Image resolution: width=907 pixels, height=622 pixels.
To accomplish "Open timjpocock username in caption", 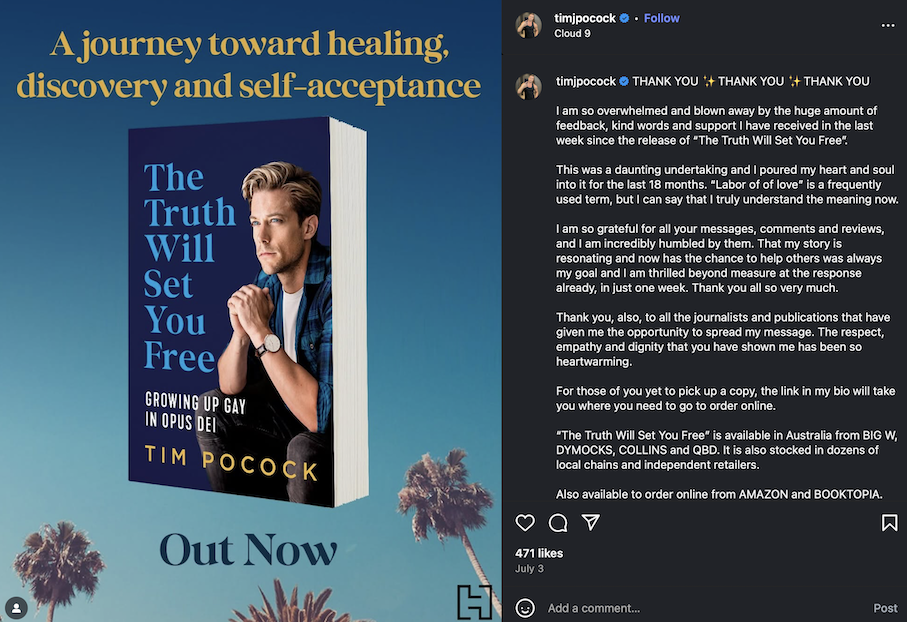I will click(x=586, y=82).
